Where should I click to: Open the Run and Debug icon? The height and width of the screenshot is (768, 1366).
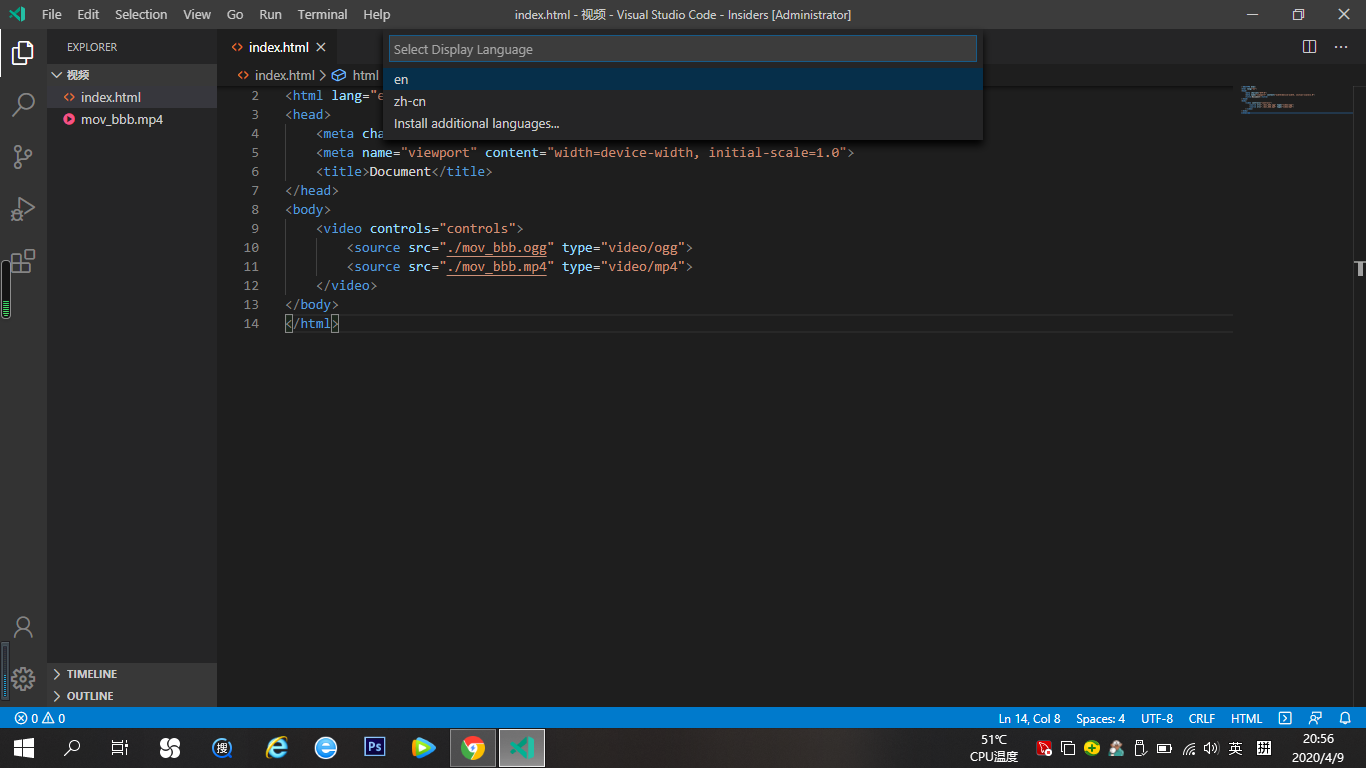(x=22, y=208)
